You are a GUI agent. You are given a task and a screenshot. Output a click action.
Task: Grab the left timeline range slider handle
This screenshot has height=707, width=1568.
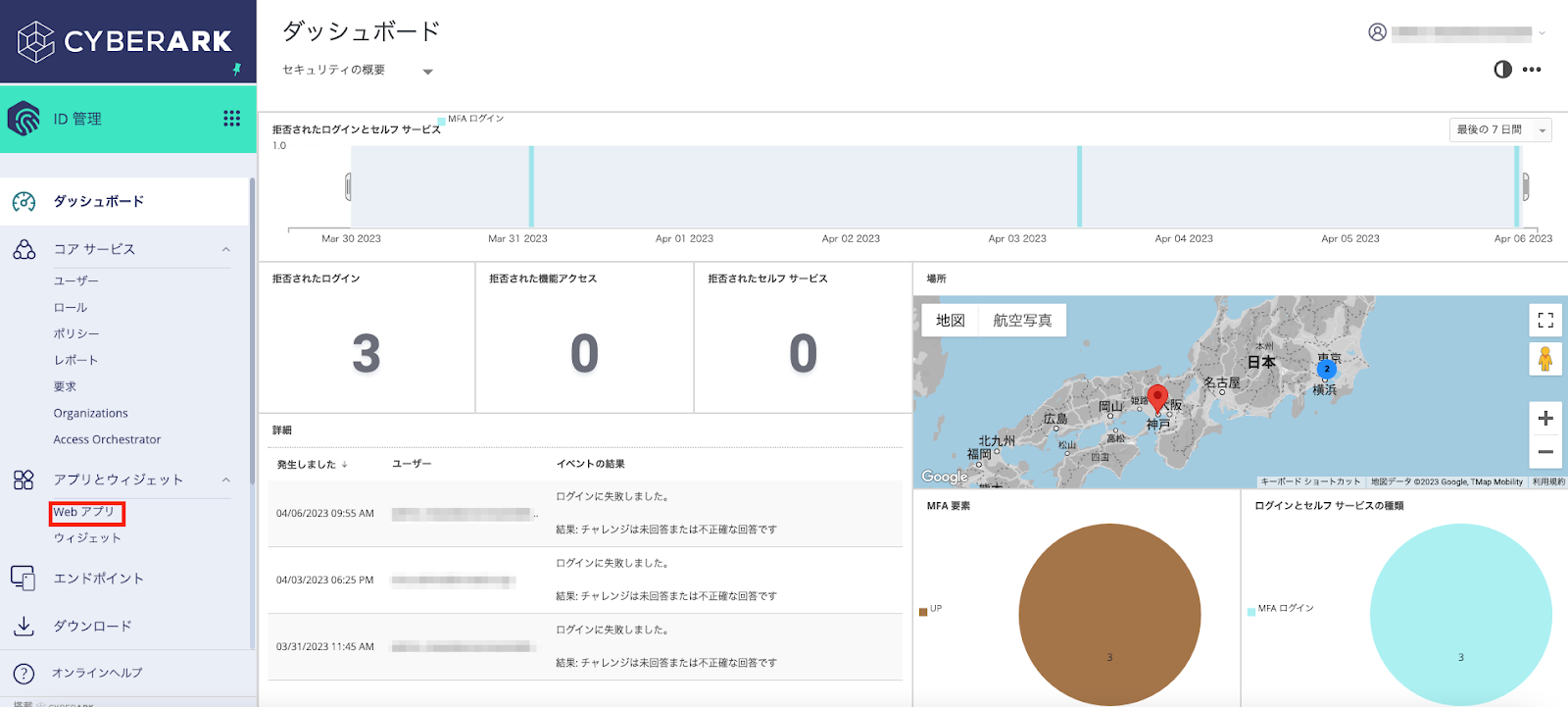(x=348, y=186)
